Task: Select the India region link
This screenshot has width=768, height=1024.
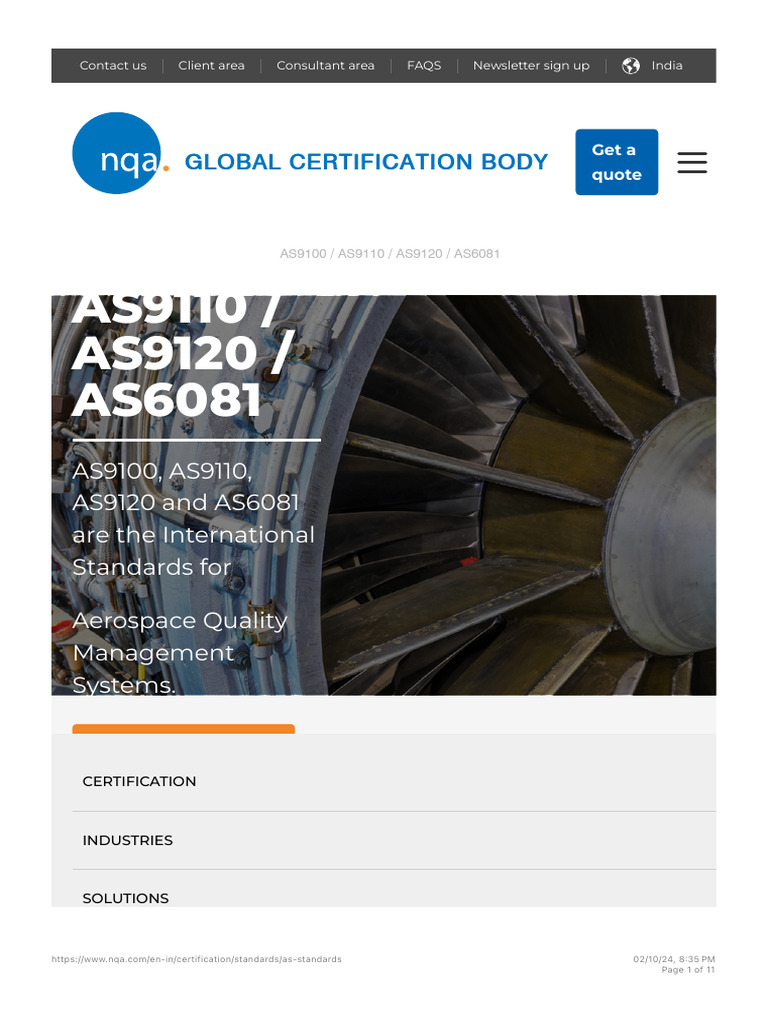Action: click(x=666, y=65)
